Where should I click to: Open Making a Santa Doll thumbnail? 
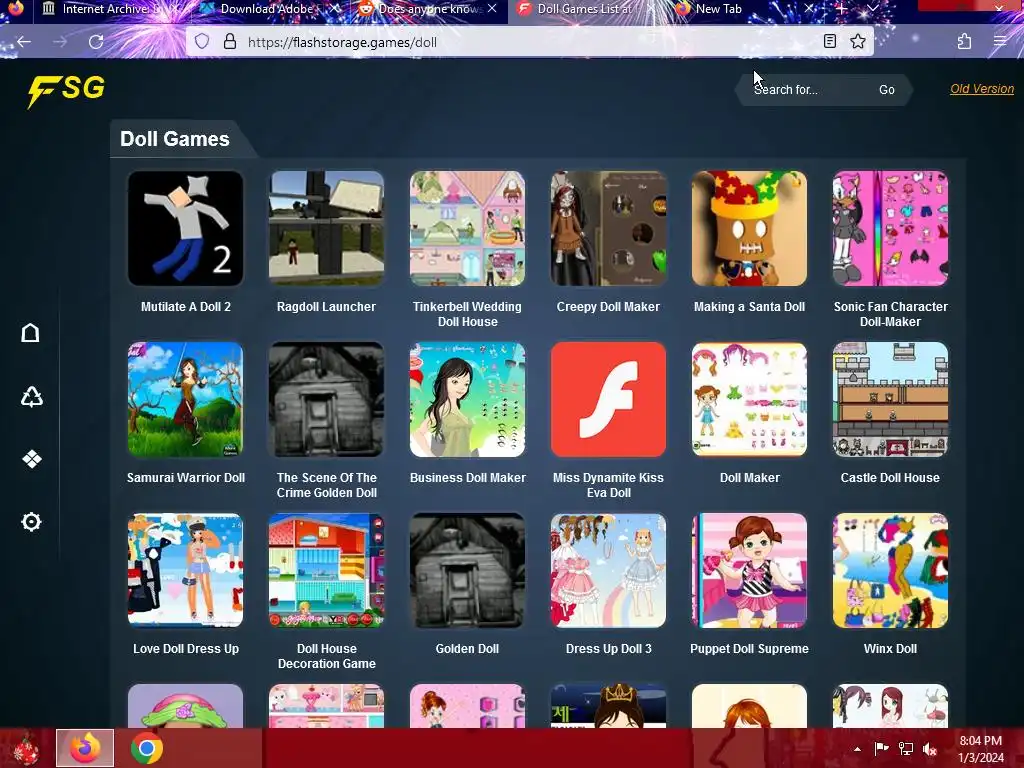point(750,229)
